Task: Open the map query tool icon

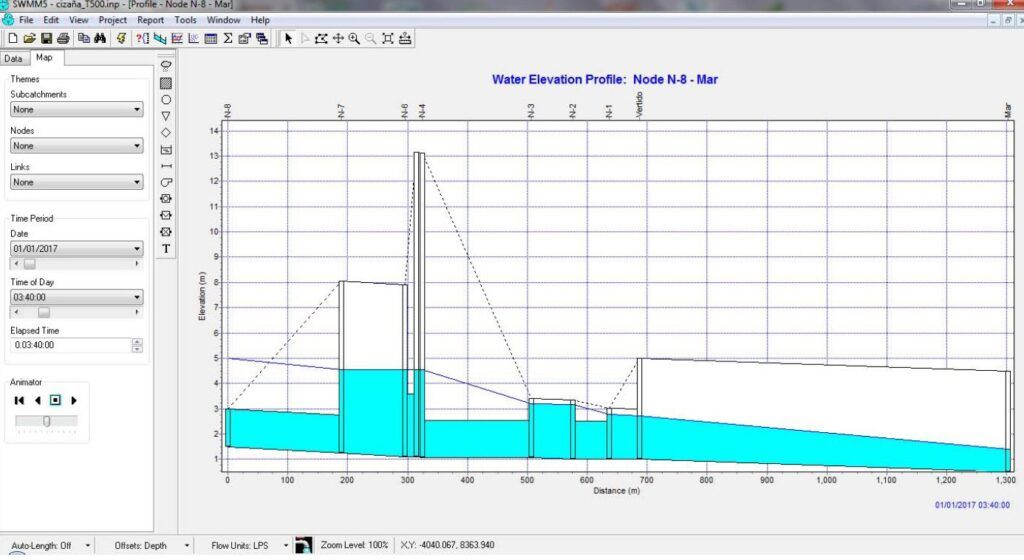Action: tap(142, 39)
